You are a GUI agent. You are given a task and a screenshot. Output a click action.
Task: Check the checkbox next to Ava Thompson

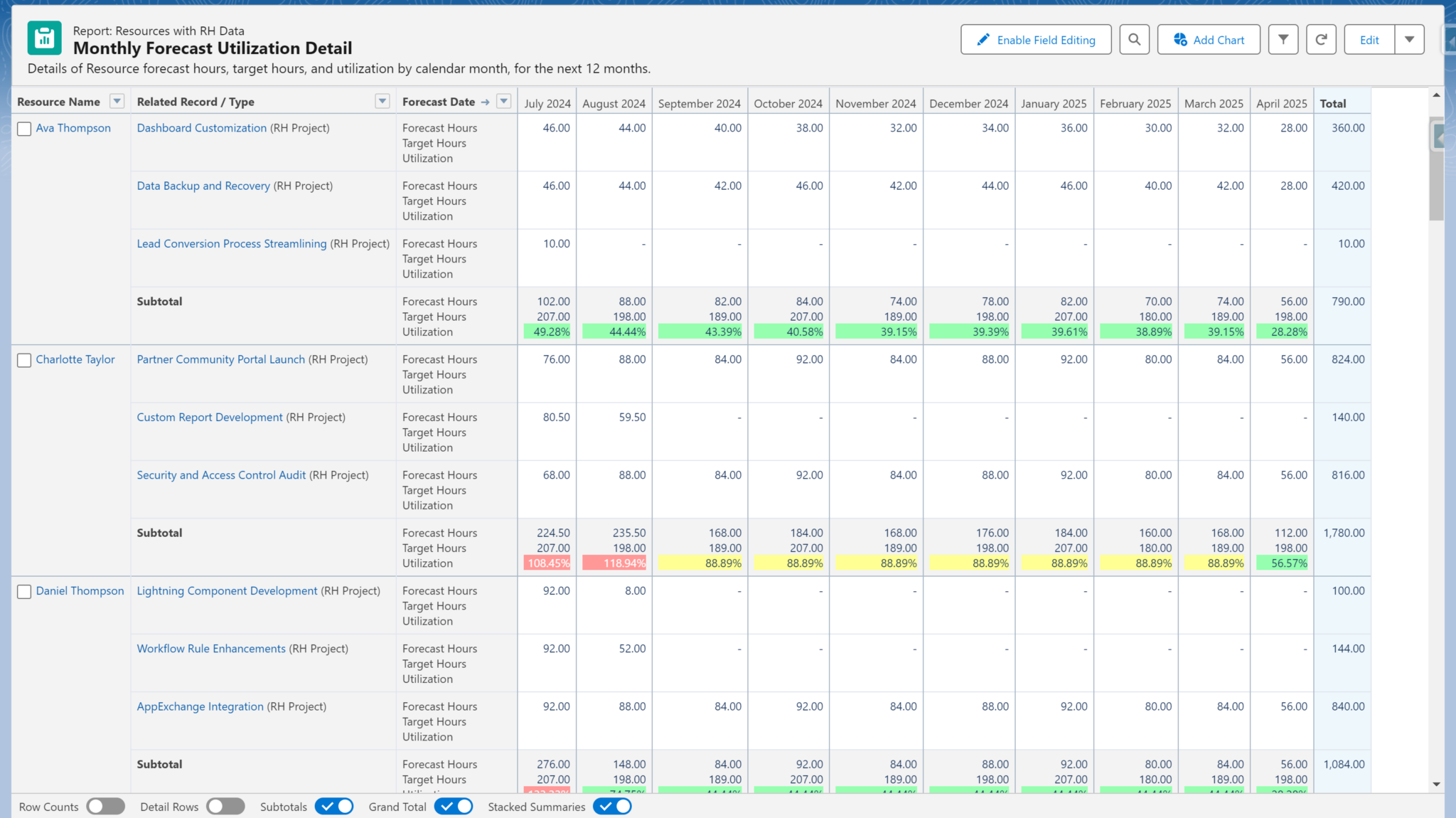tap(24, 129)
